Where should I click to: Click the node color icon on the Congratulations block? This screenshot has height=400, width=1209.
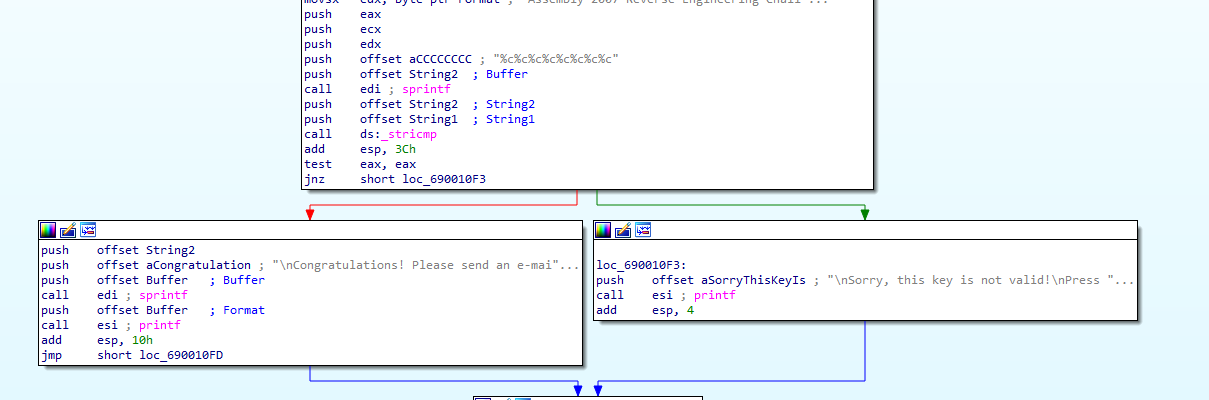click(x=48, y=230)
